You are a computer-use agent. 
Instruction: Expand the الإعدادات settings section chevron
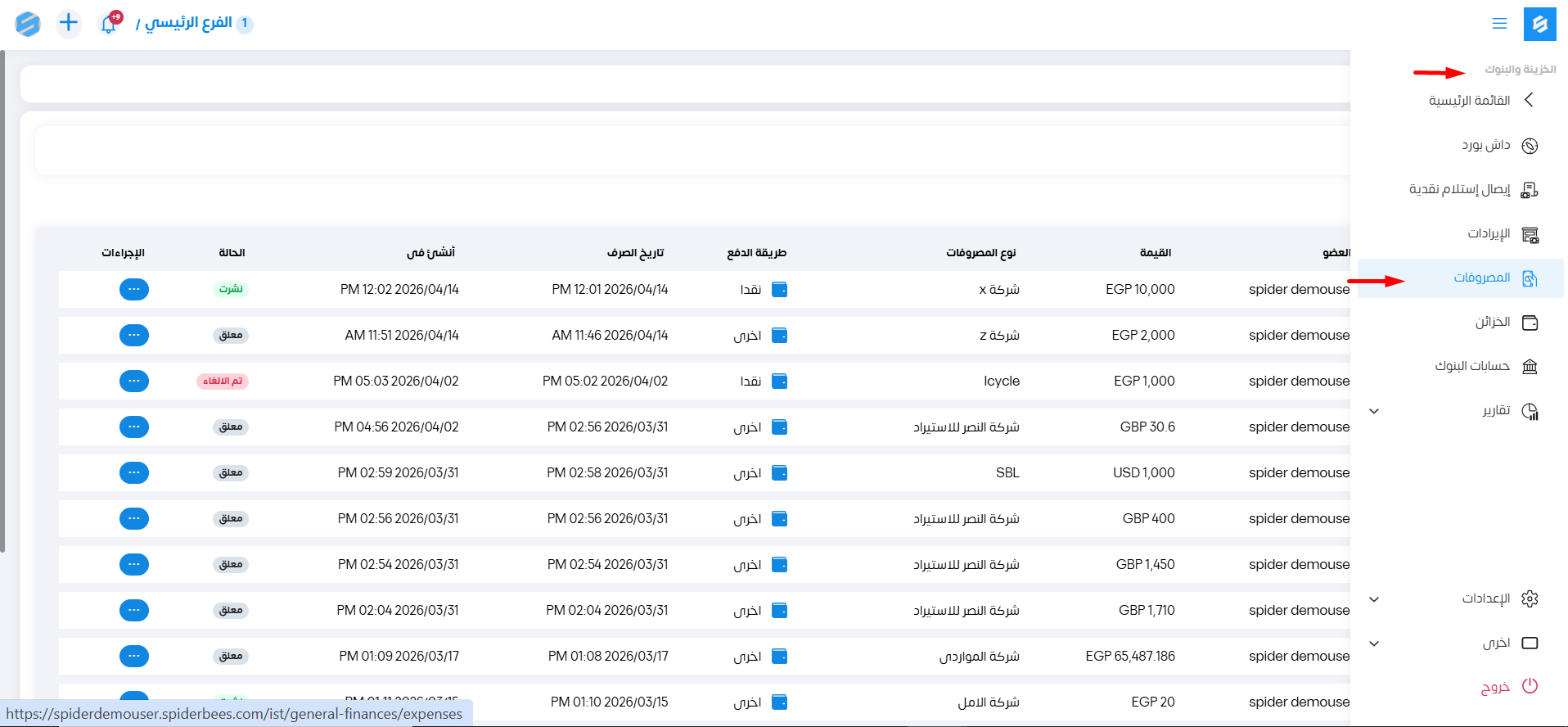coord(1374,599)
